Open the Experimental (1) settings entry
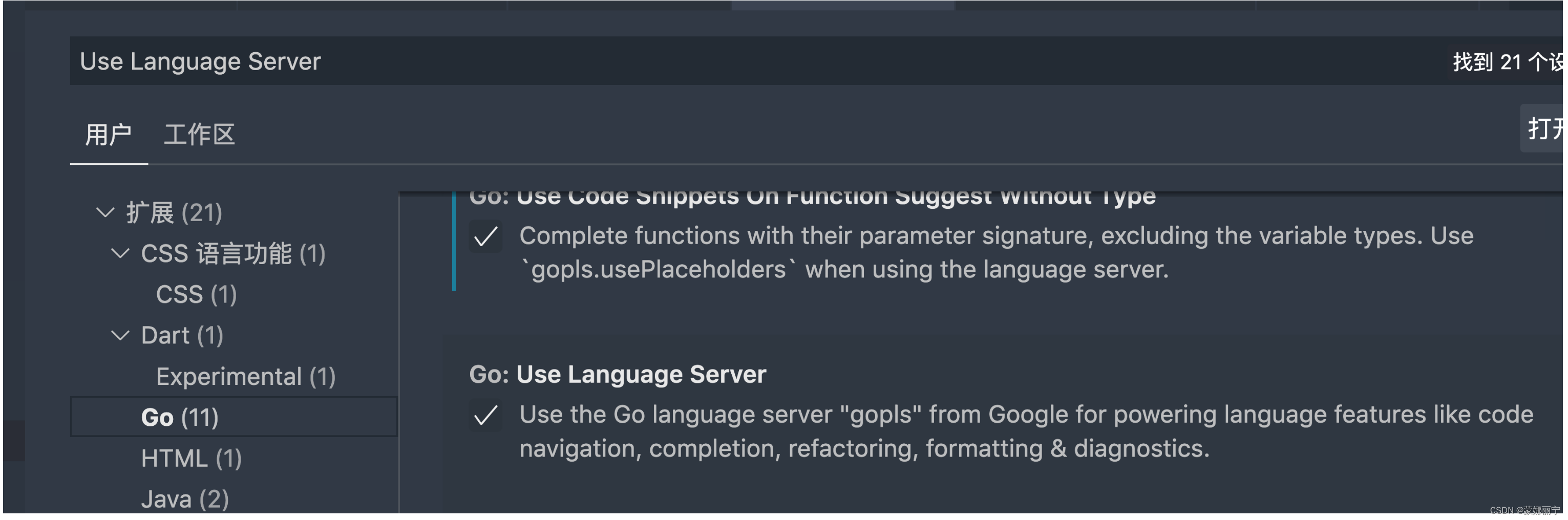 tap(245, 377)
